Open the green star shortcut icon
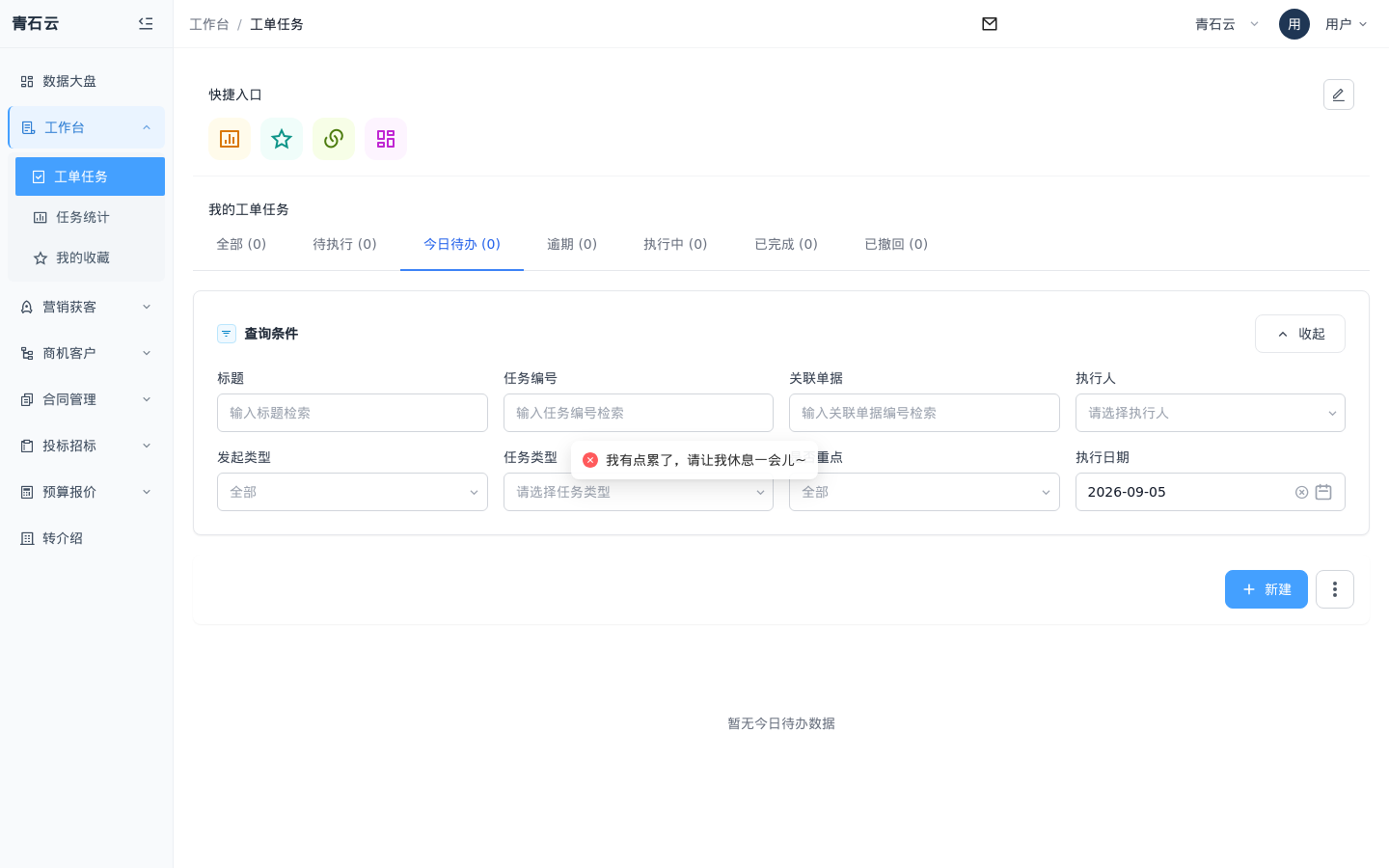Image resolution: width=1389 pixels, height=868 pixels. (x=282, y=139)
